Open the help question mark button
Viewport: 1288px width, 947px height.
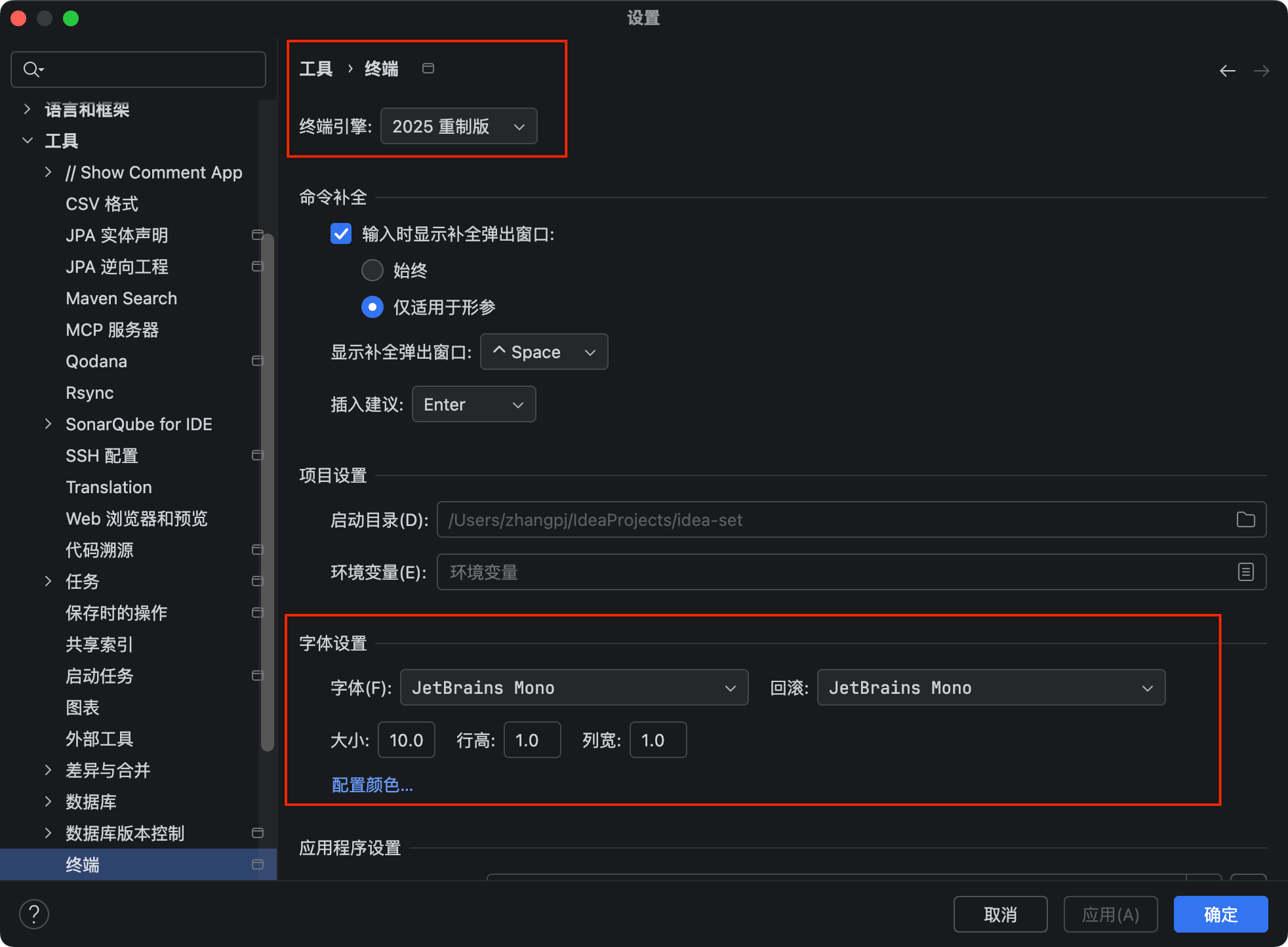coord(34,914)
